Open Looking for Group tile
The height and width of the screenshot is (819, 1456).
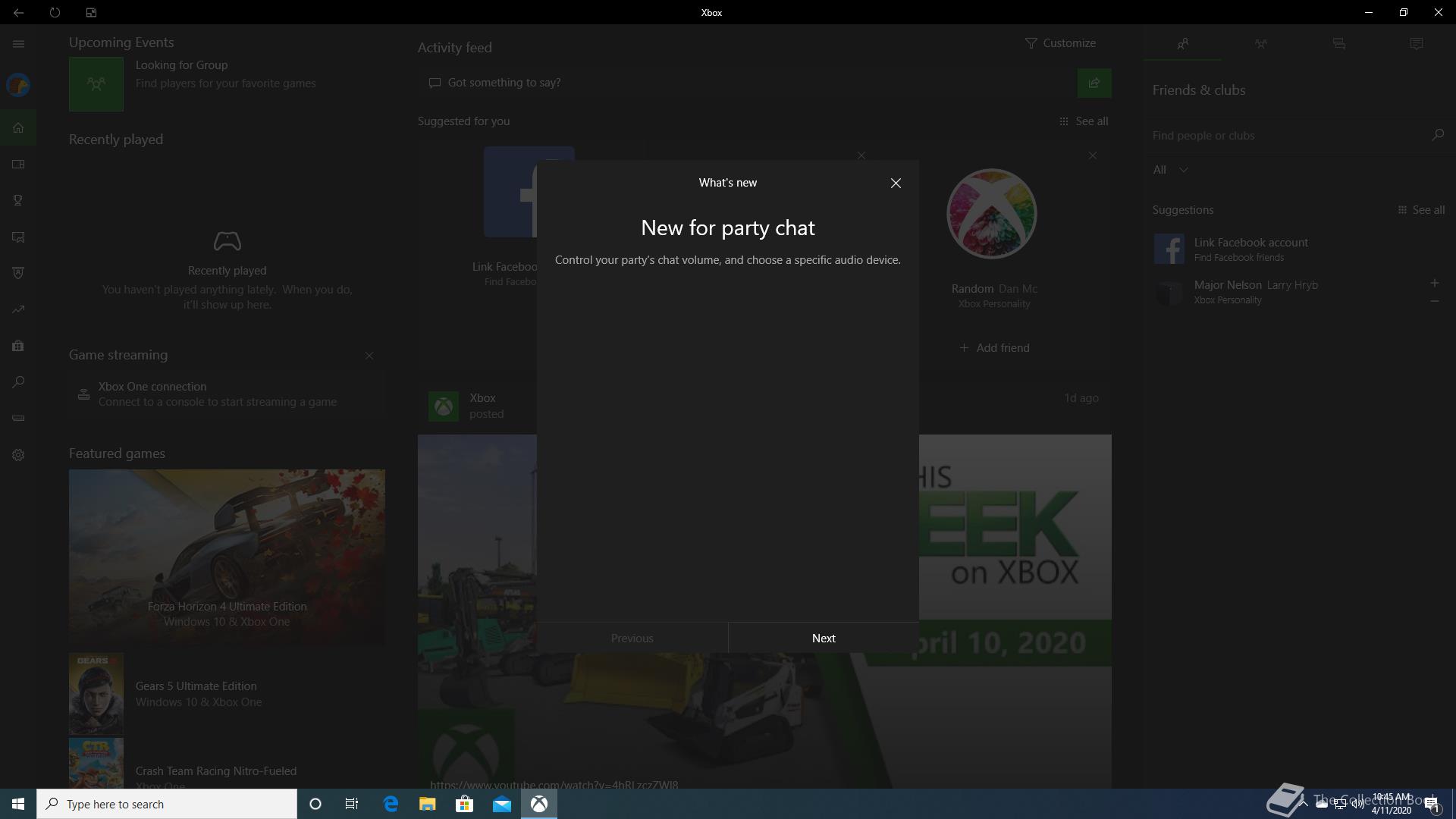[96, 84]
